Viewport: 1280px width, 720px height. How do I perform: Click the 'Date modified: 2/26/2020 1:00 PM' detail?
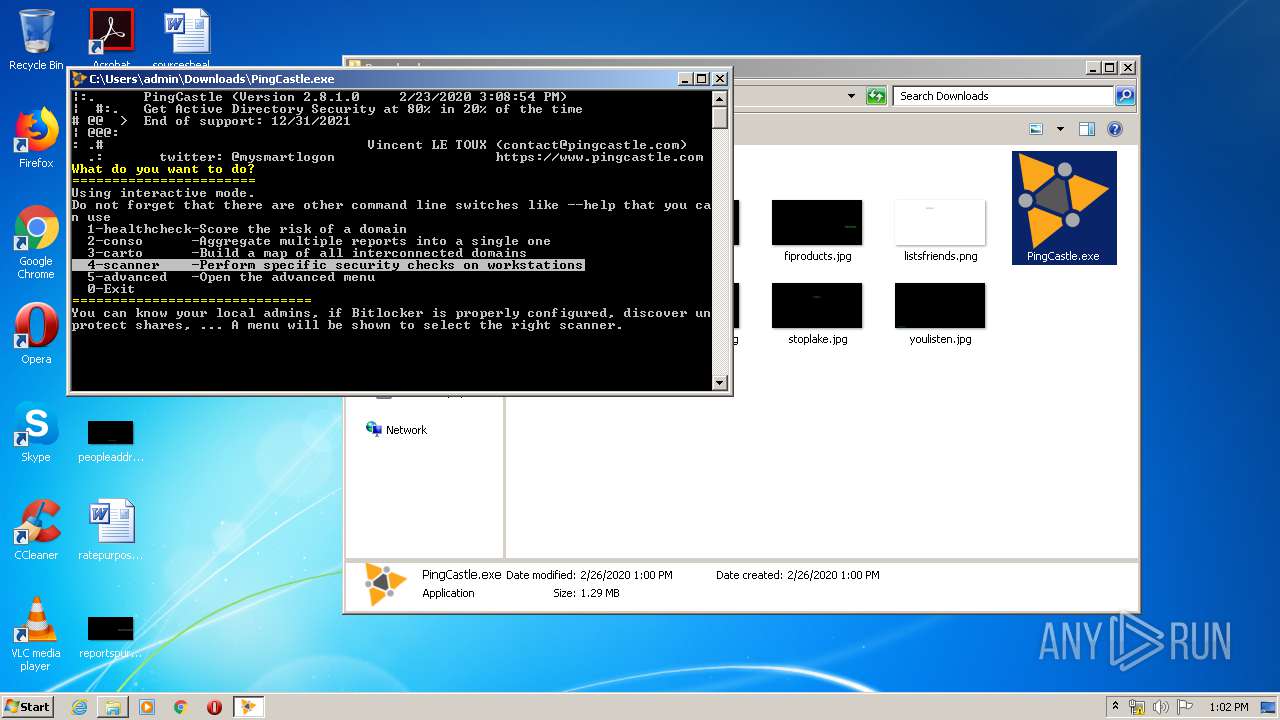tap(589, 575)
